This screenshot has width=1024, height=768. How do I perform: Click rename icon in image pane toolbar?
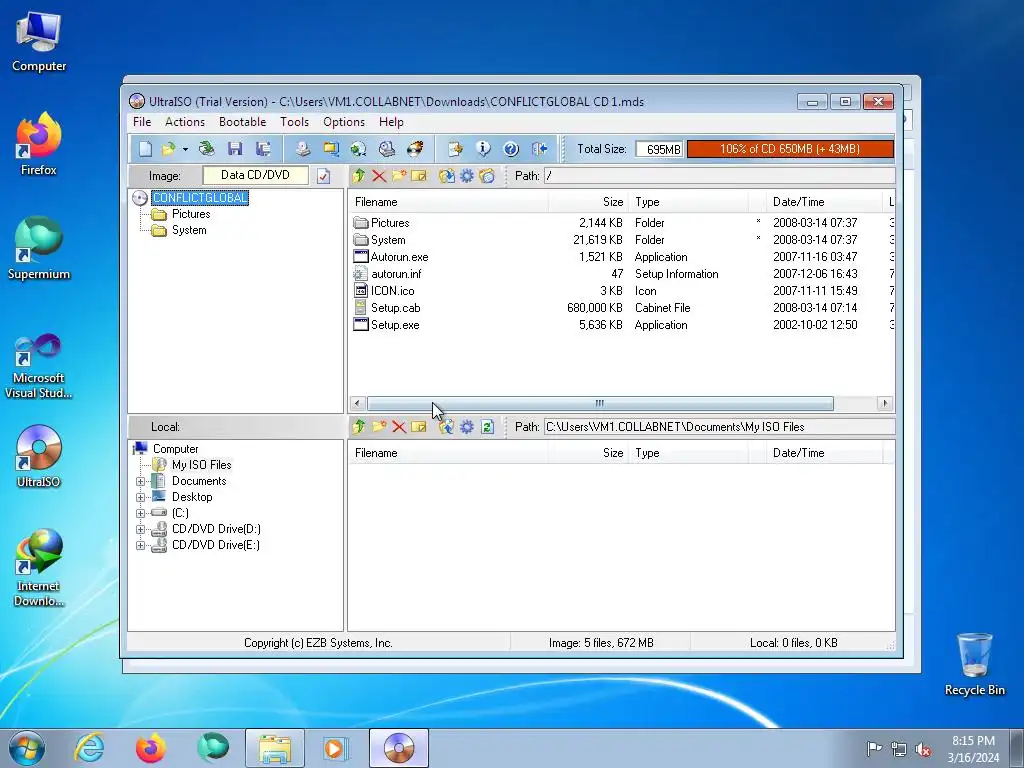[x=419, y=176]
